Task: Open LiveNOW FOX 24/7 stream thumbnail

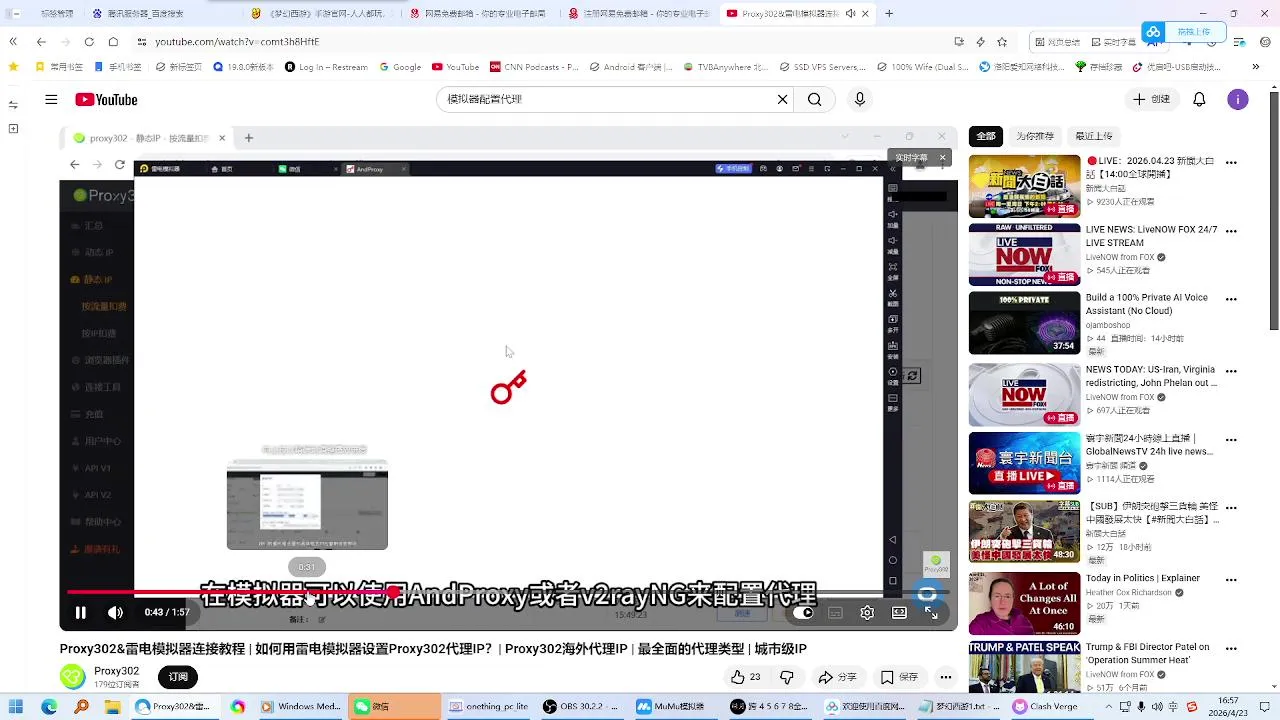Action: pos(1024,254)
